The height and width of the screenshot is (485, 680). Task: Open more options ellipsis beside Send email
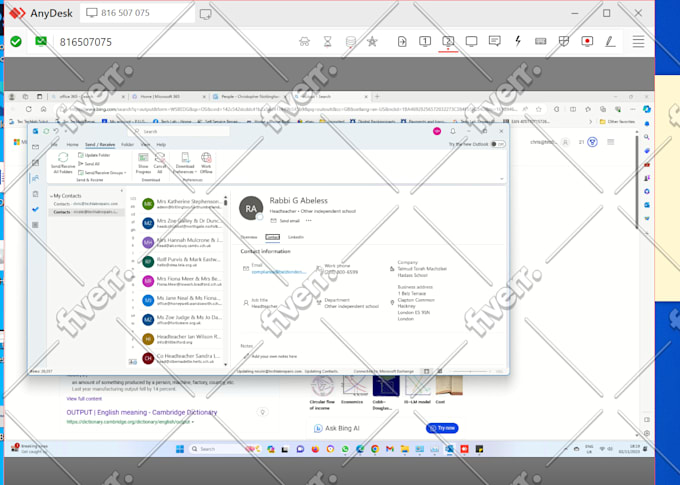coord(308,220)
